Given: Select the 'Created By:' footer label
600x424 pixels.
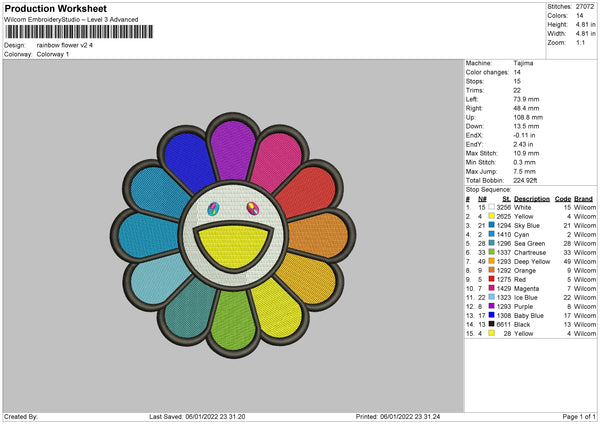Looking at the screenshot, I should click(x=21, y=416).
